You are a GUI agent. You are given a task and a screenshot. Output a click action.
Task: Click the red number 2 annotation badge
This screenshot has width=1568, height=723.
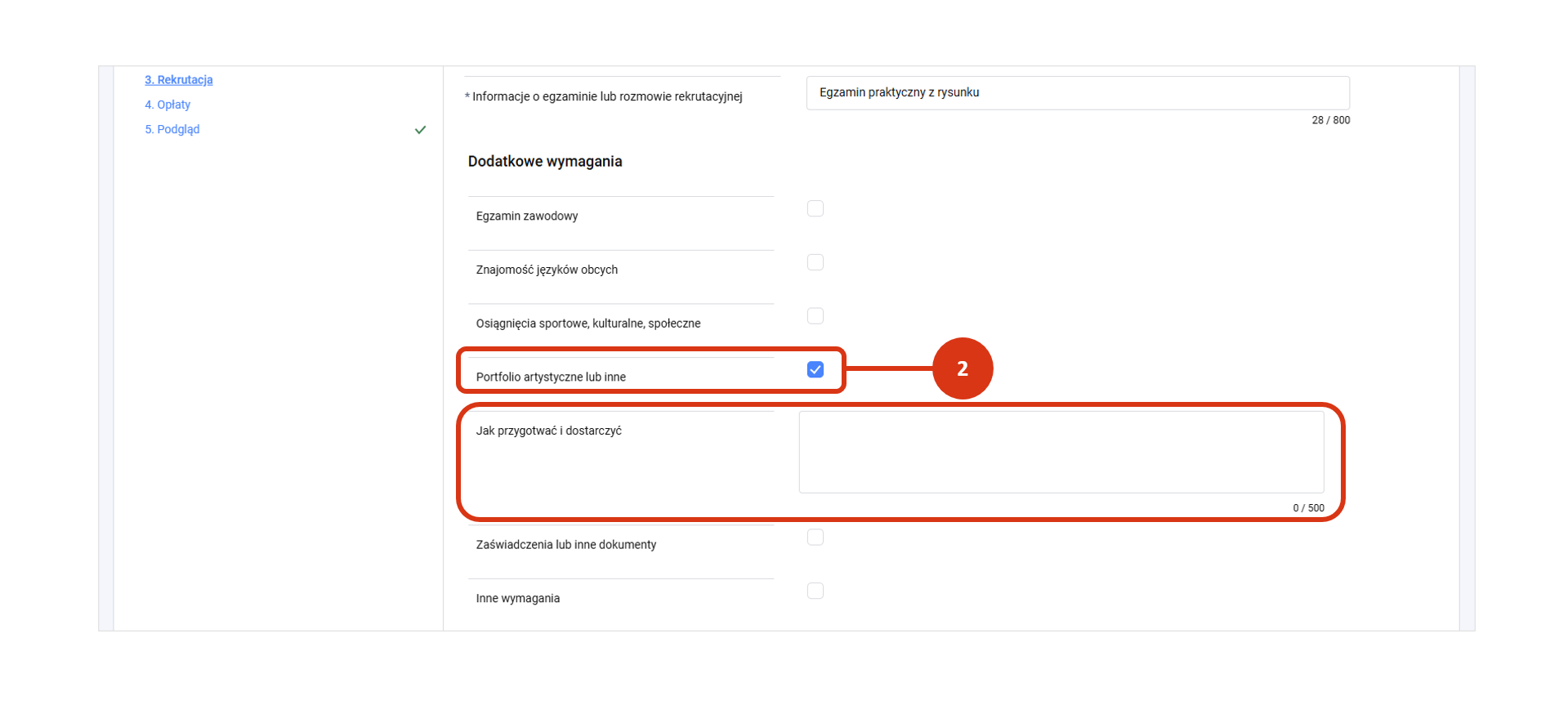[x=962, y=368]
